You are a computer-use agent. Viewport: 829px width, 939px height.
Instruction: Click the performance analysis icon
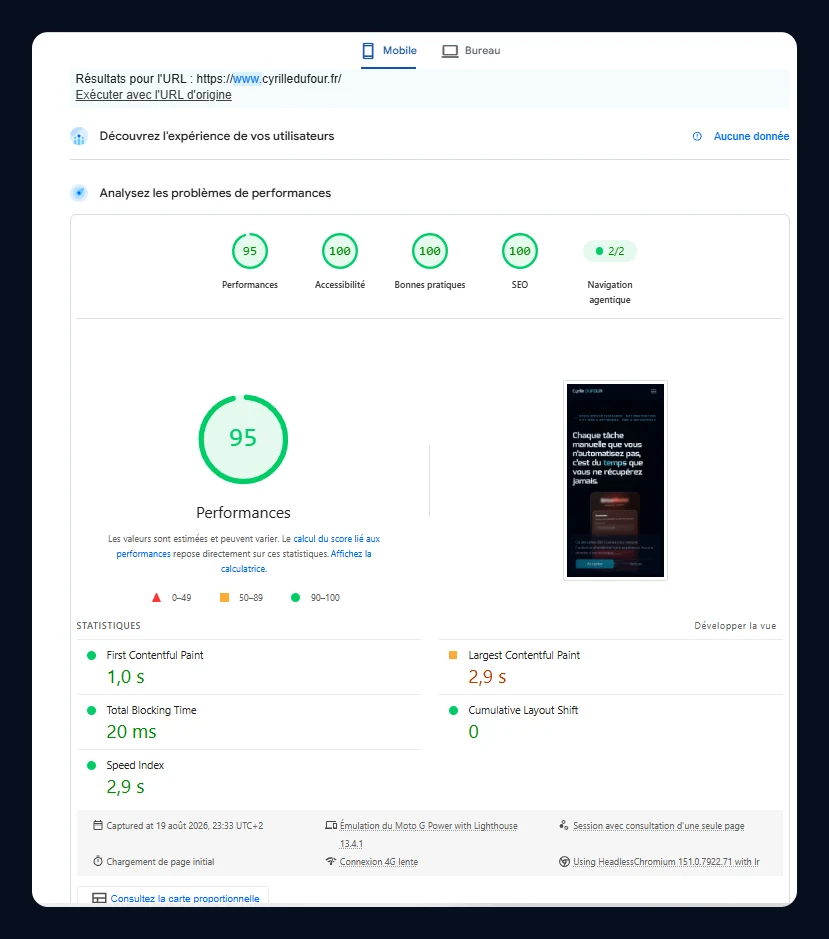(79, 193)
